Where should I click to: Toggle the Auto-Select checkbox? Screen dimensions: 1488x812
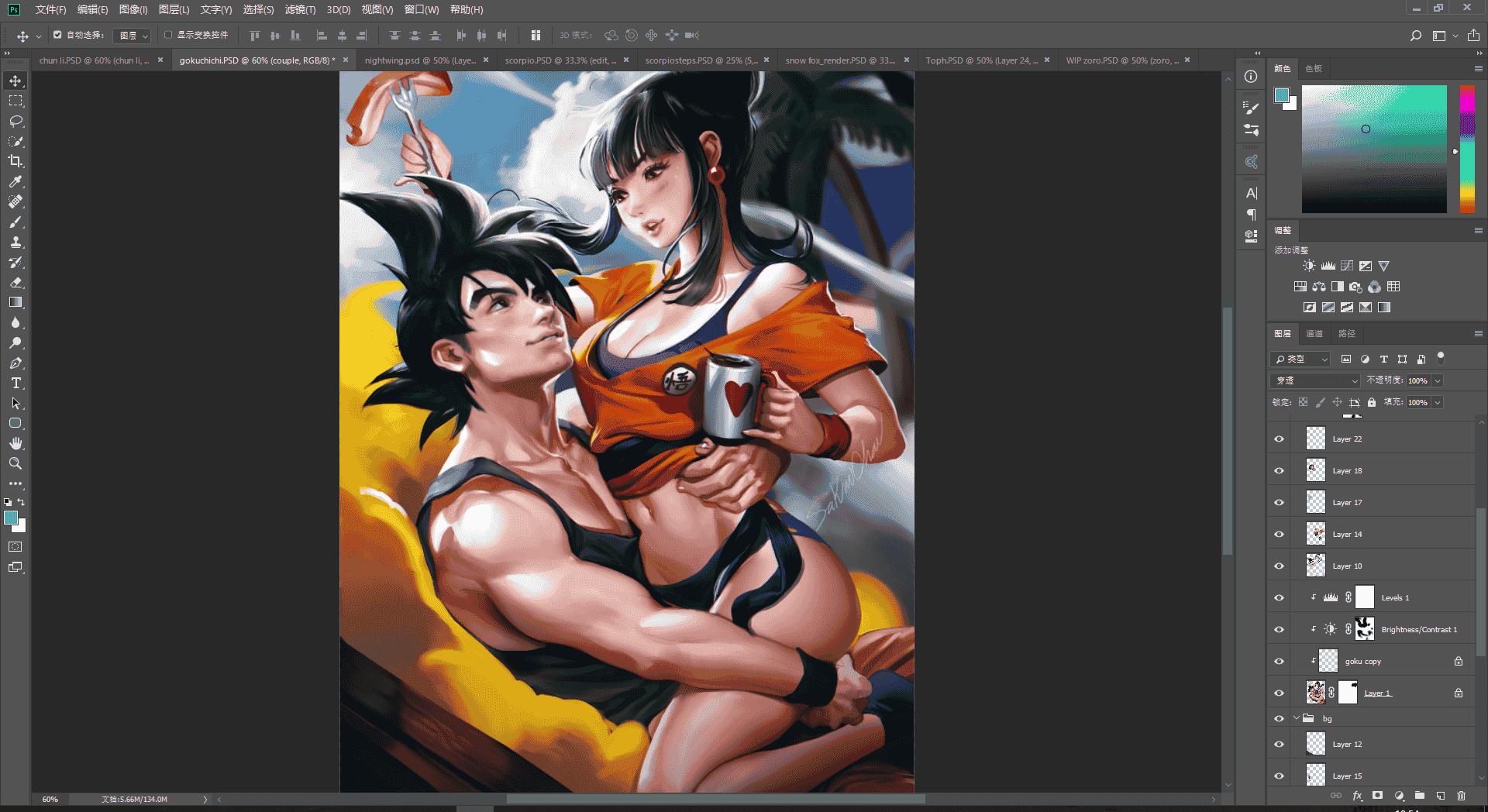[x=57, y=35]
